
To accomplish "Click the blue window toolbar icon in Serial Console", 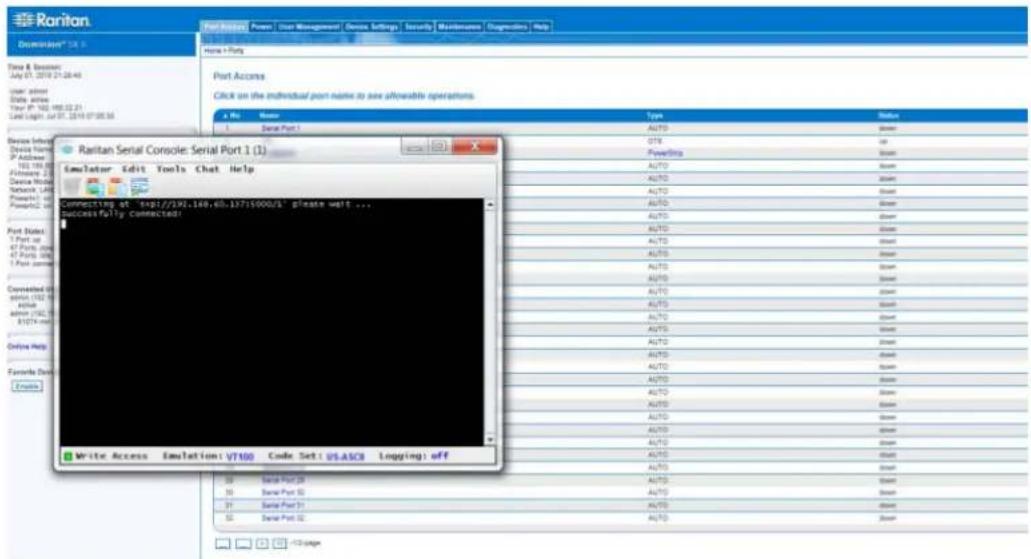I will [x=139, y=187].
